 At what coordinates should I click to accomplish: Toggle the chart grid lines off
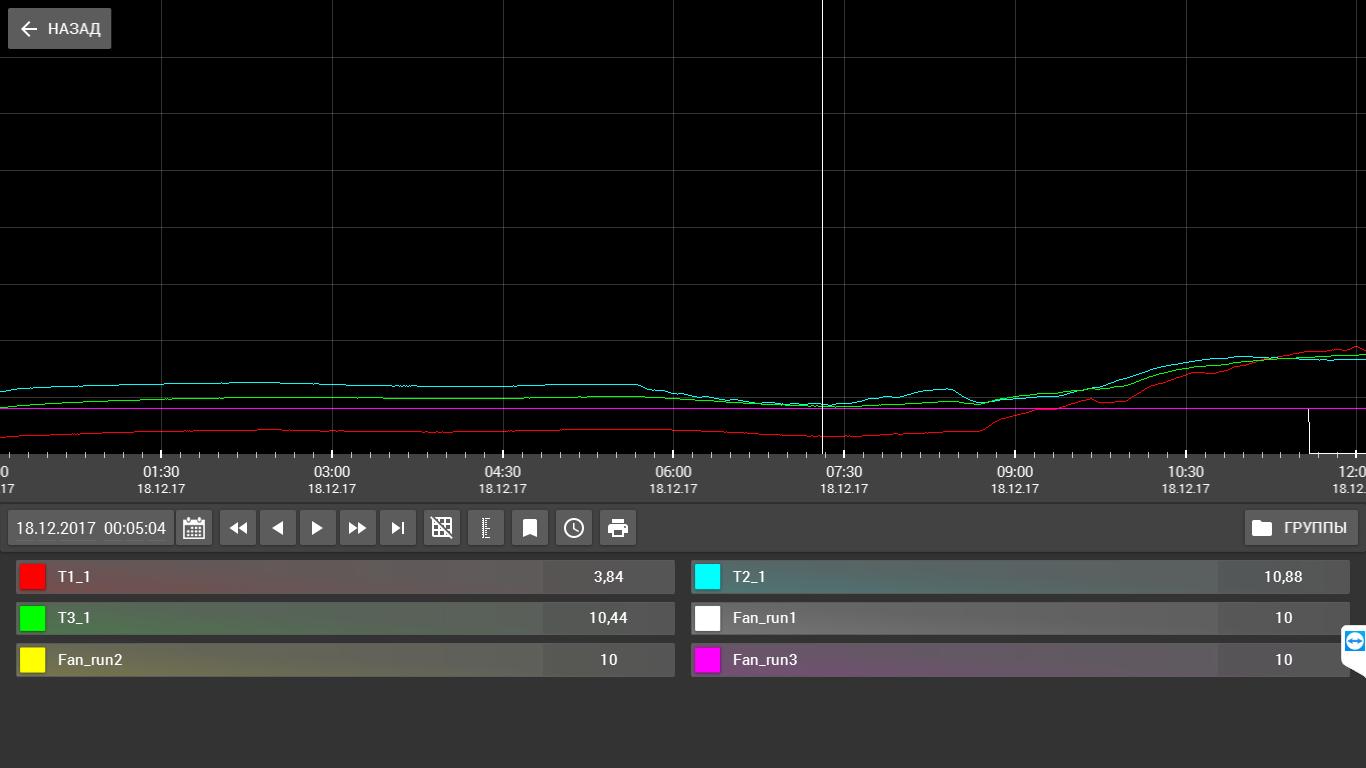click(442, 528)
